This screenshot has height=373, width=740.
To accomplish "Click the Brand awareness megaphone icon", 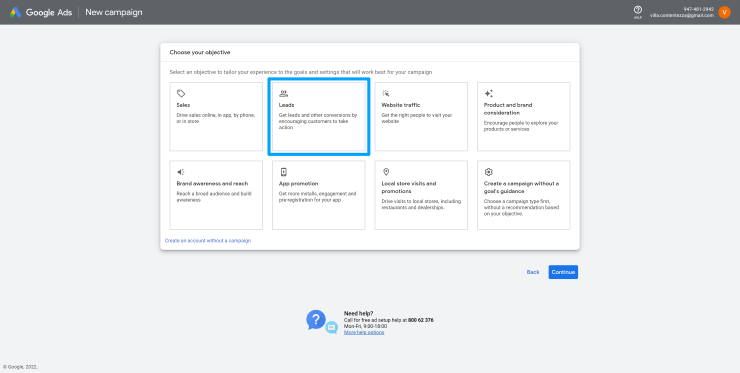I will 180,172.
